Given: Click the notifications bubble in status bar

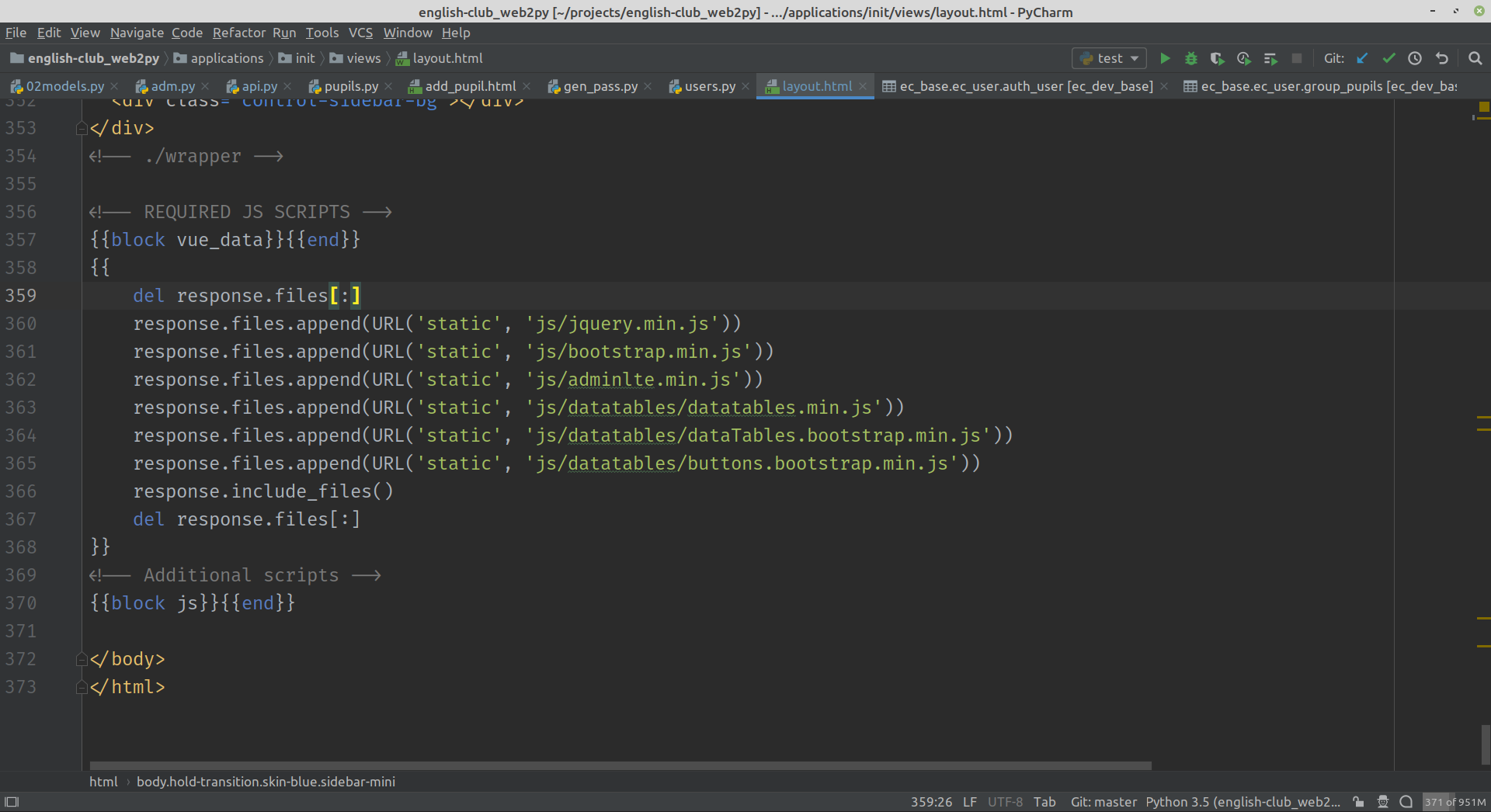Looking at the screenshot, I should [1406, 802].
